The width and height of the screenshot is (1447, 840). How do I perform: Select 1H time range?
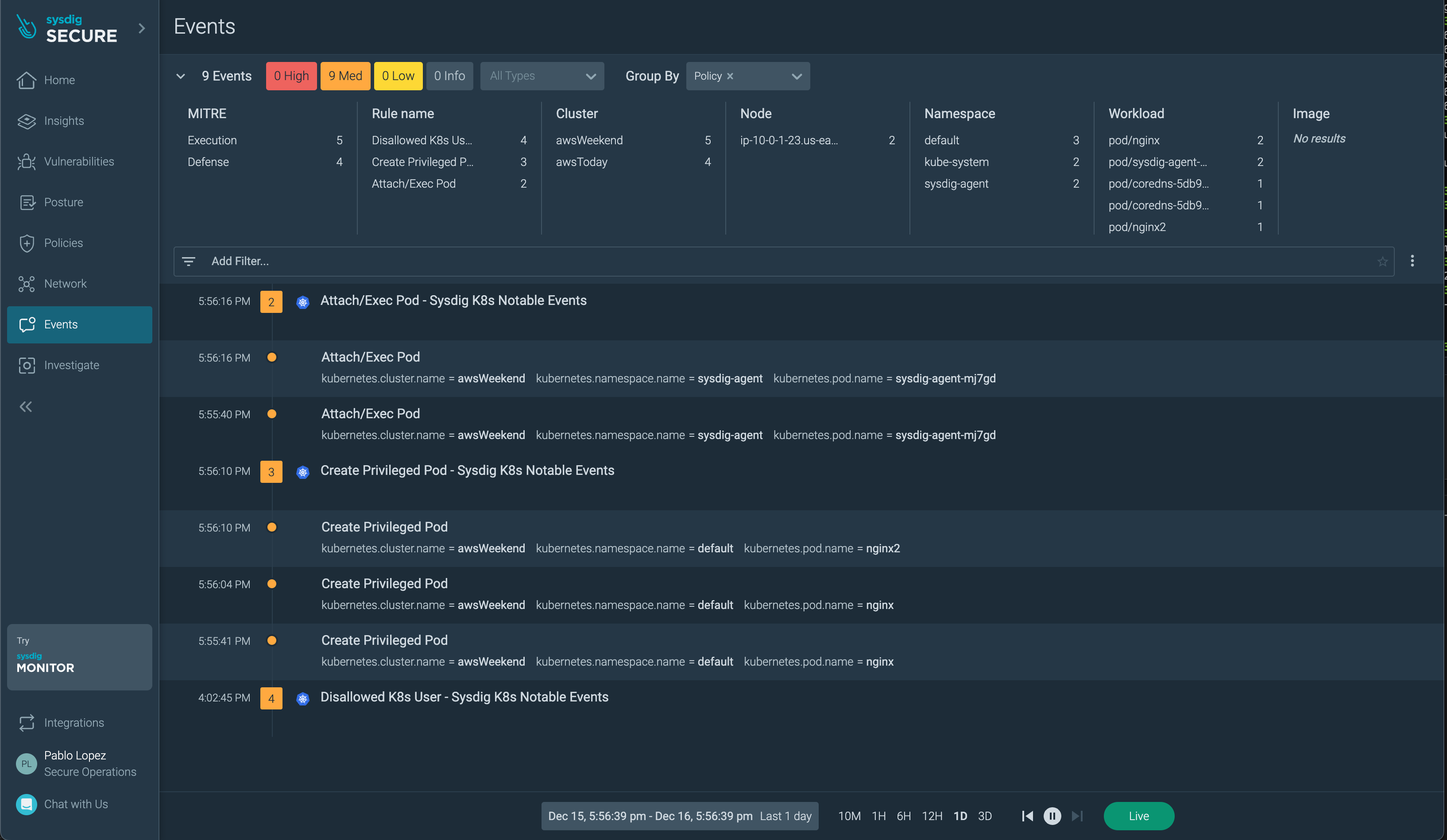(878, 816)
